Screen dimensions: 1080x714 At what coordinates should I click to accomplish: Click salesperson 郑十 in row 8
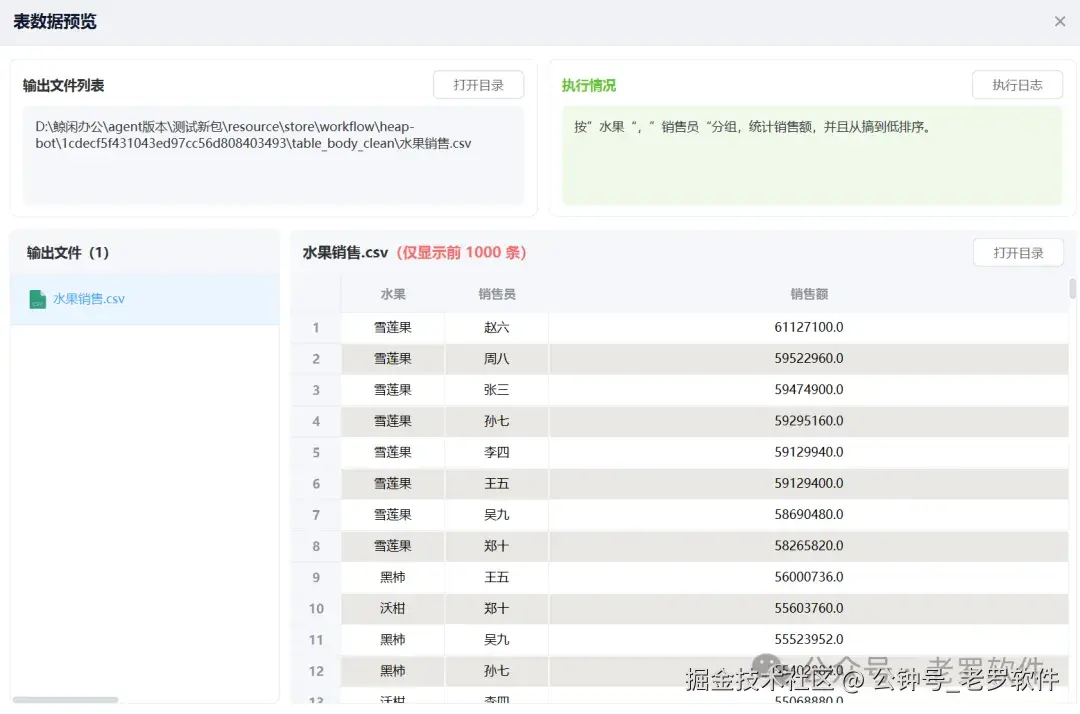497,546
